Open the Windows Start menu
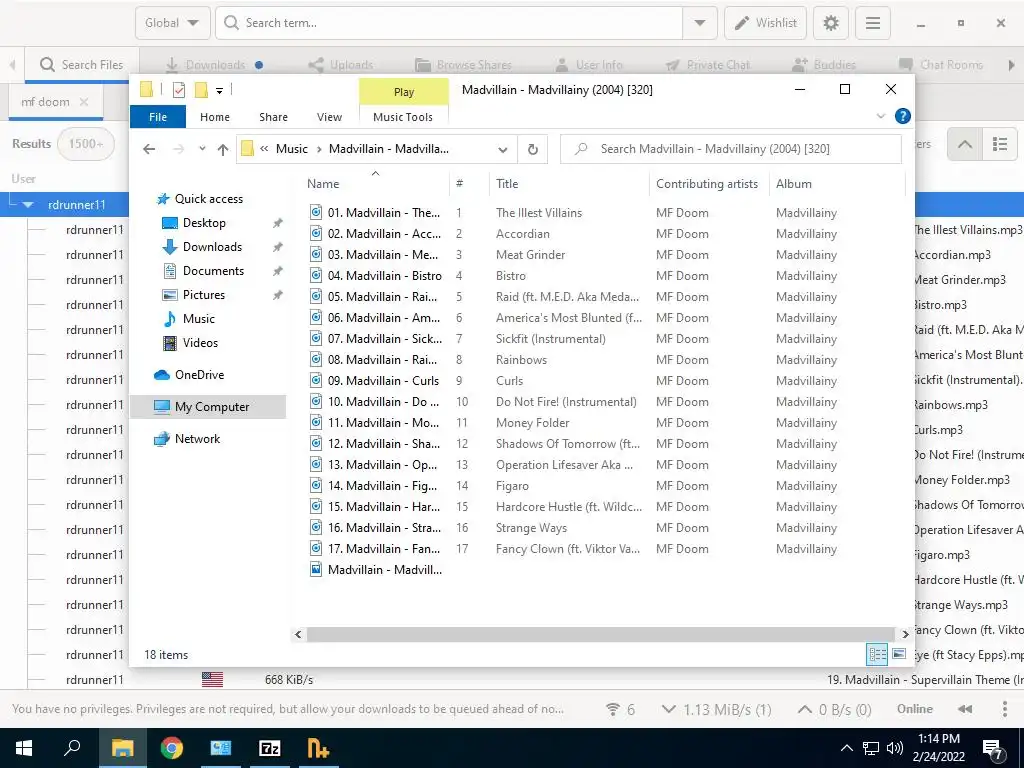 point(24,748)
